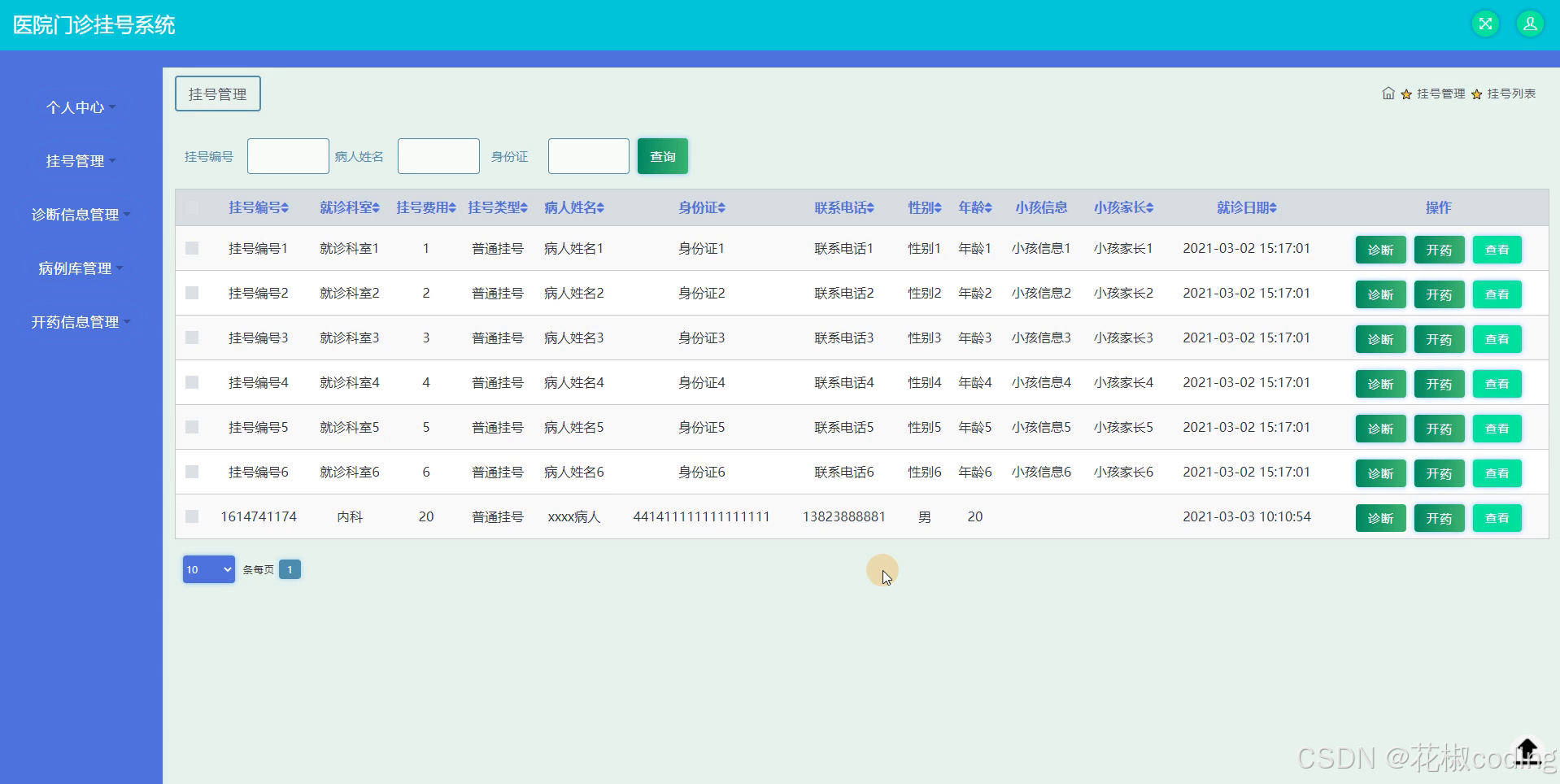Viewport: 1560px width, 784px height.
Task: Sort by 联系电话 column arrows
Action: point(870,208)
